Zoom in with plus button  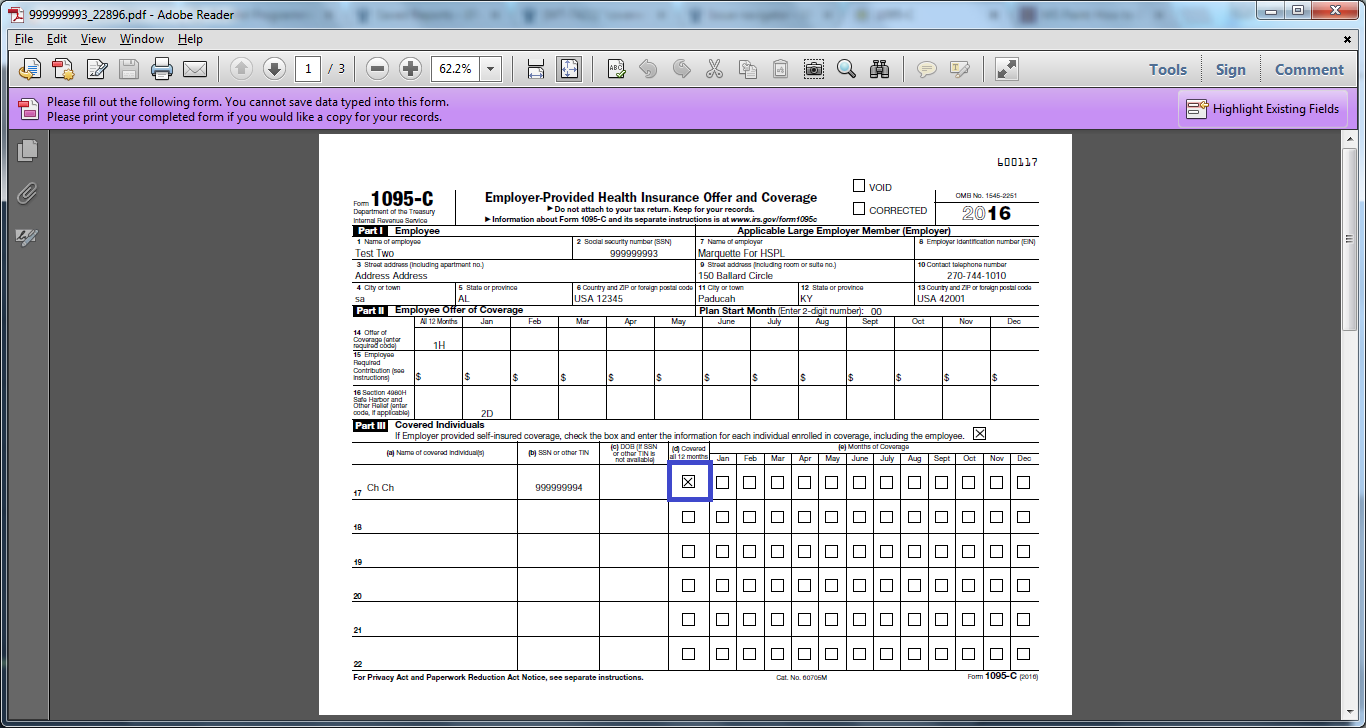410,69
